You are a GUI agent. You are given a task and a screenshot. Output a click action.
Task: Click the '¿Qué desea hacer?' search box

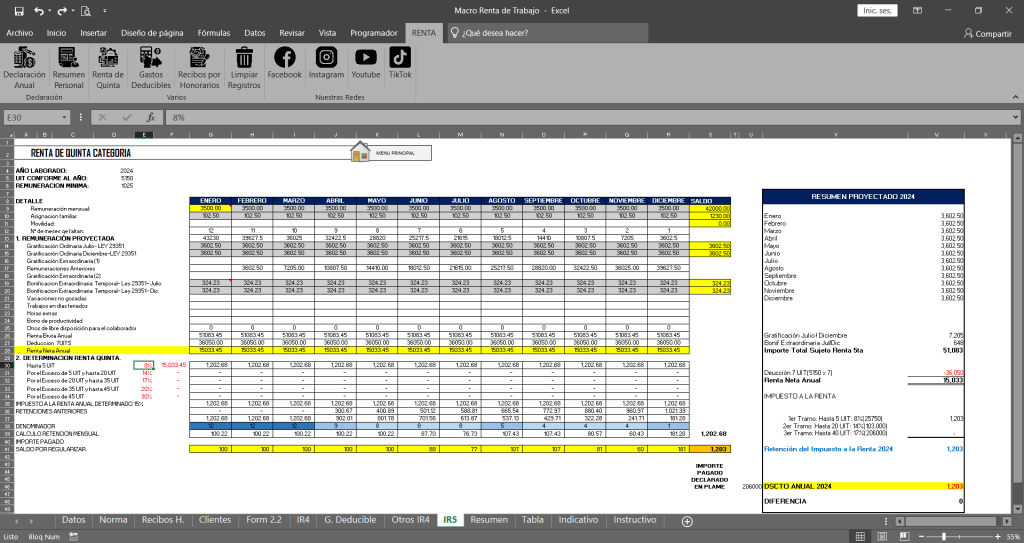[x=547, y=33]
